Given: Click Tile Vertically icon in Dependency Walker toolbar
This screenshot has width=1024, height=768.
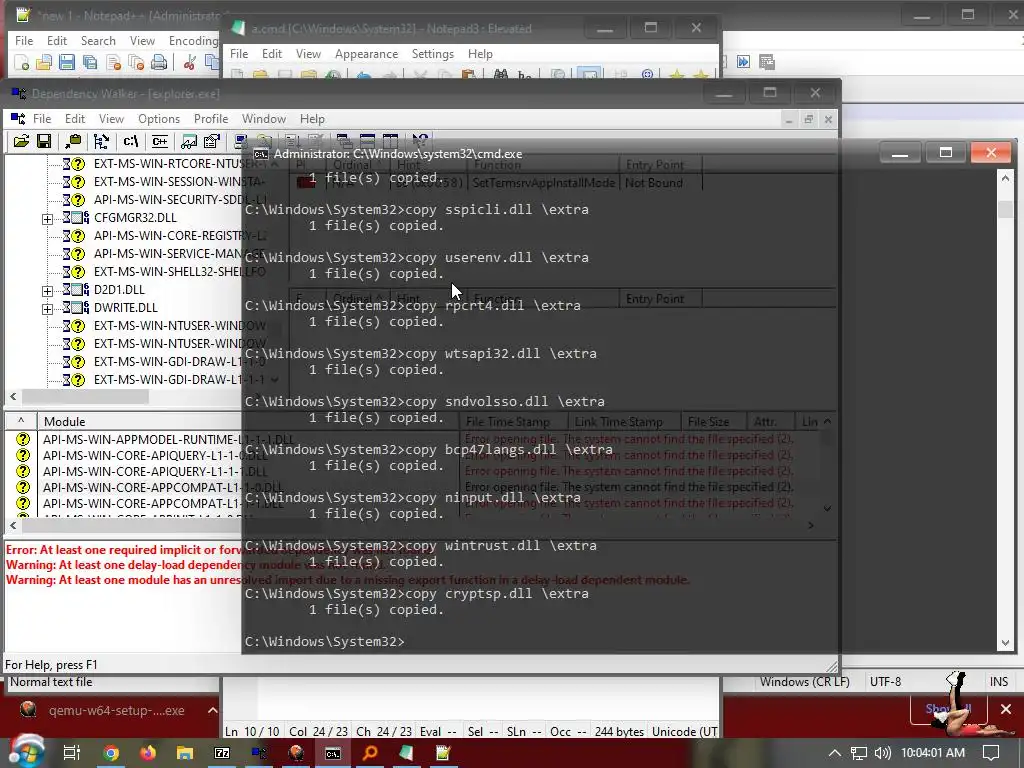Looking at the screenshot, I should click(x=390, y=141).
